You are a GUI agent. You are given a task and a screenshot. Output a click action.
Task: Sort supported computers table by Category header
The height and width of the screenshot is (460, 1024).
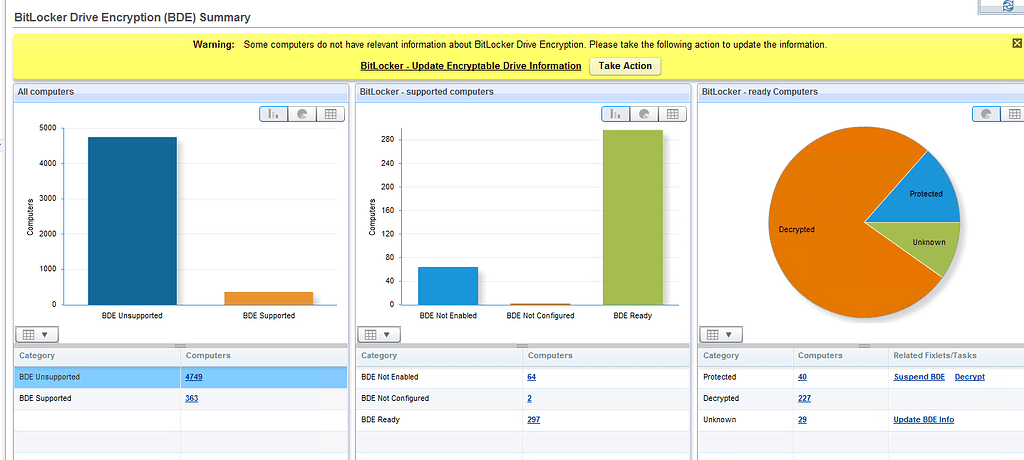coord(439,356)
